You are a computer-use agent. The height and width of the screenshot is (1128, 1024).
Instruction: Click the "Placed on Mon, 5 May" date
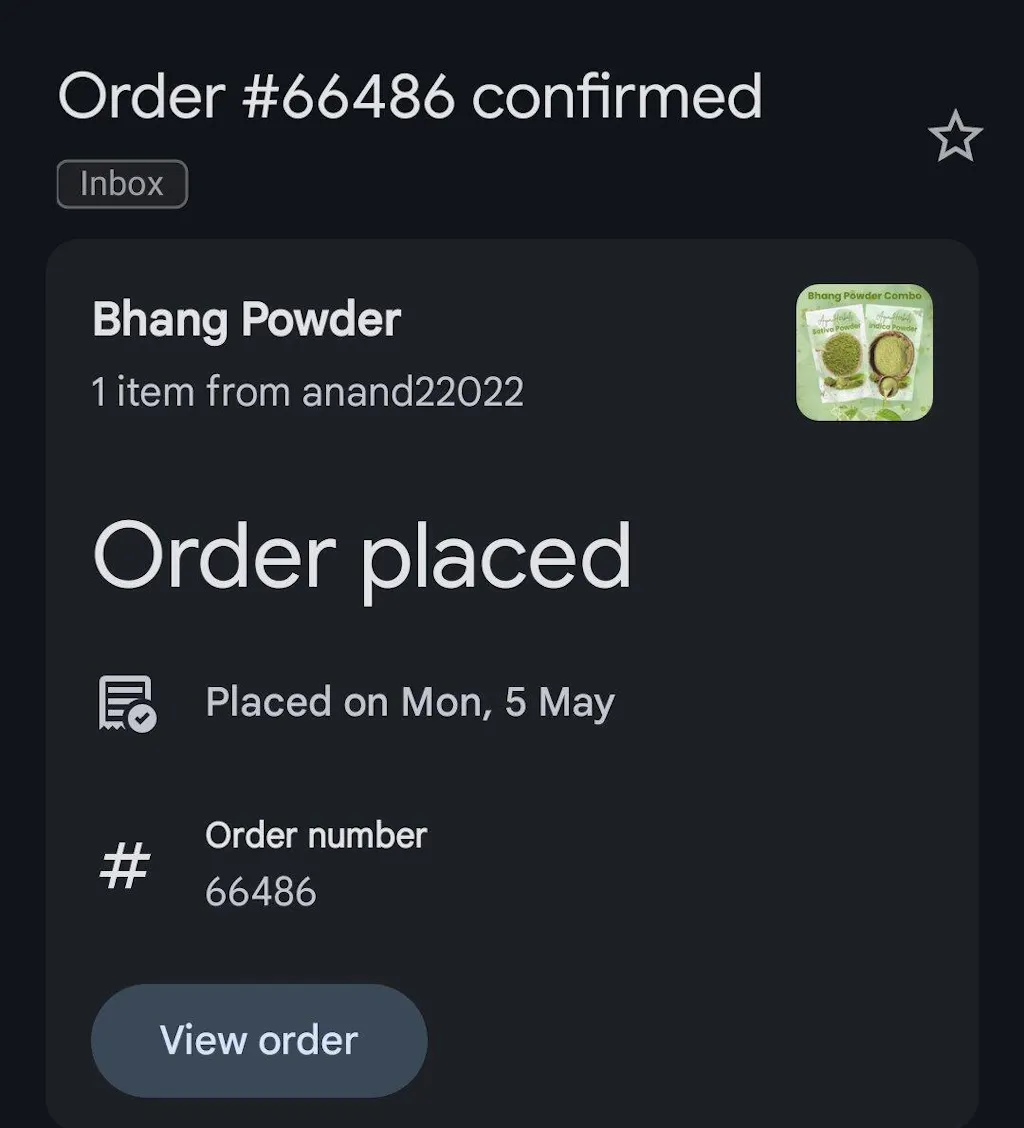pos(410,702)
